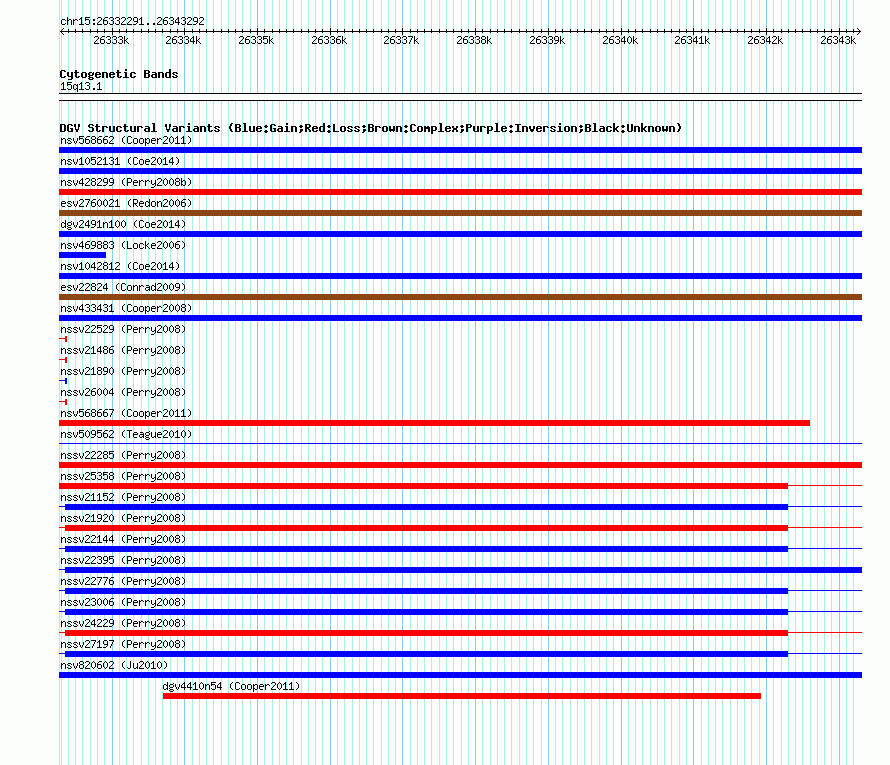Select the blue nsv820602 gain bar
890x765 pixels.
(460, 675)
